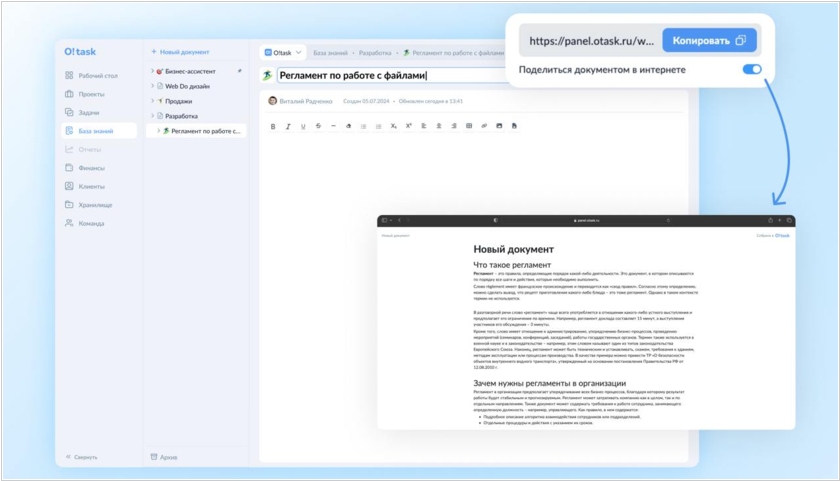
Task: Click the document emoji icon beside title
Action: click(x=267, y=76)
